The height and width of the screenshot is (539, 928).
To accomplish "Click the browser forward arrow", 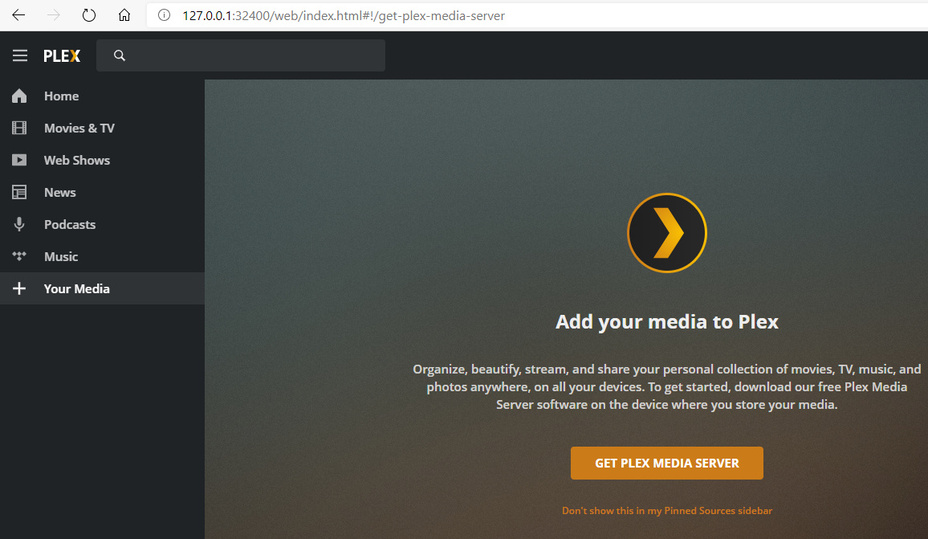I will tap(53, 15).
